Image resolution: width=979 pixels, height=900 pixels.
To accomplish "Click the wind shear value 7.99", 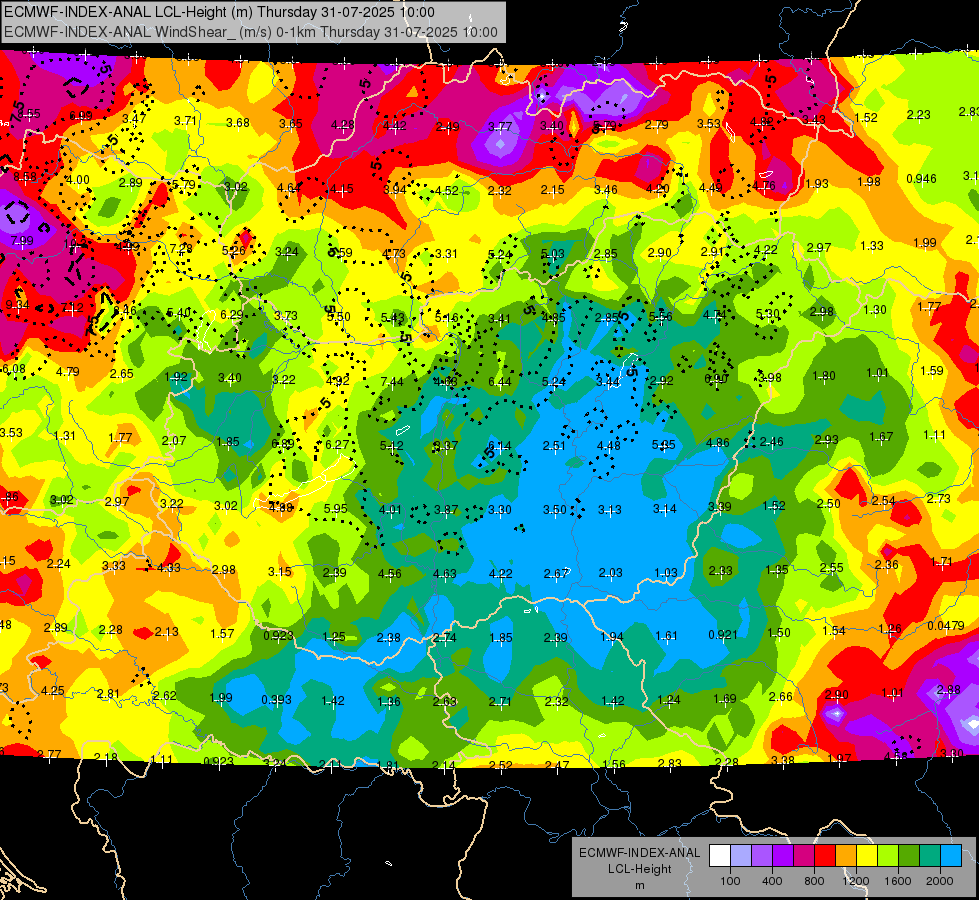I will coord(22,240).
